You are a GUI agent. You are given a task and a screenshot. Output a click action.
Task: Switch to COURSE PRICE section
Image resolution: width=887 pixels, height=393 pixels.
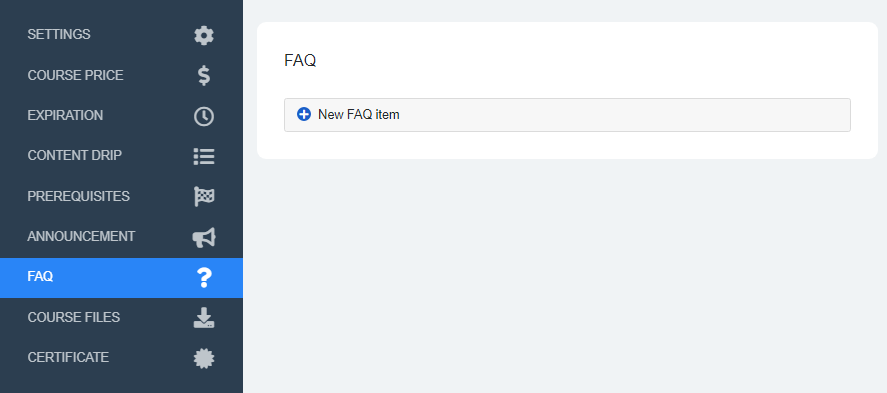[x=121, y=75]
